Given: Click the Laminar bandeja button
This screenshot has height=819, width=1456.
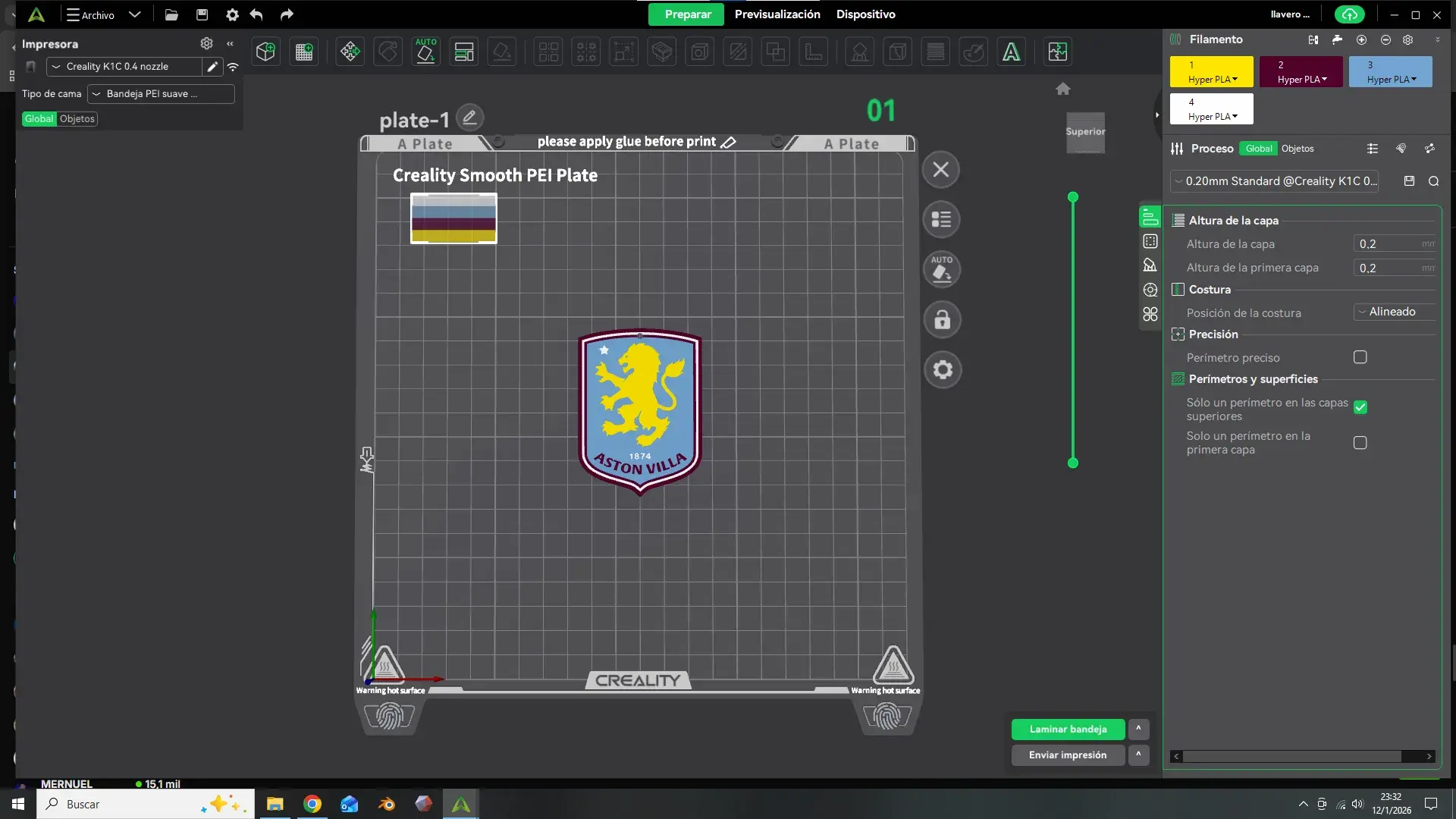Looking at the screenshot, I should click(x=1068, y=729).
